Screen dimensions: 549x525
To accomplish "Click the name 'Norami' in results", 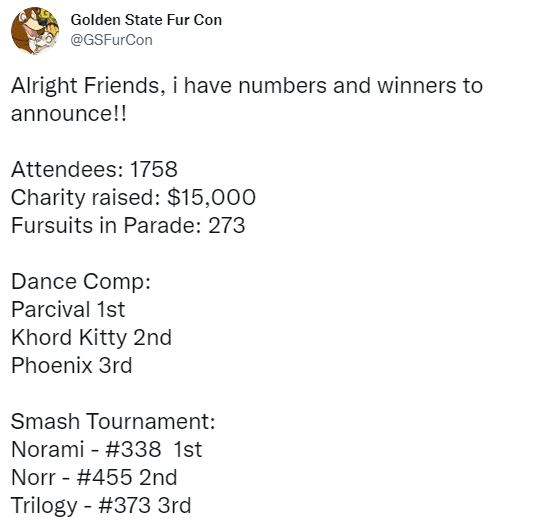I will pyautogui.click(x=48, y=449).
